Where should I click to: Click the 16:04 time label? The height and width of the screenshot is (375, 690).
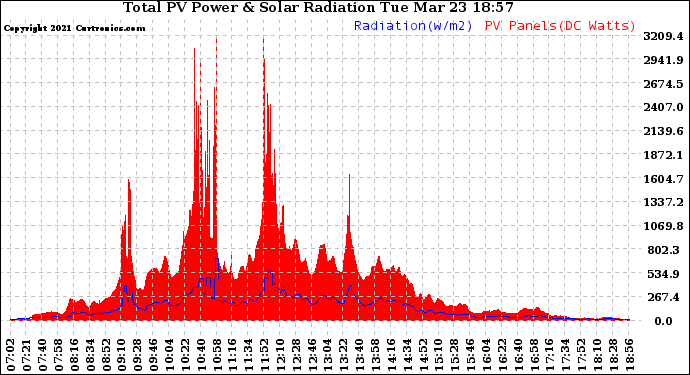(487, 355)
